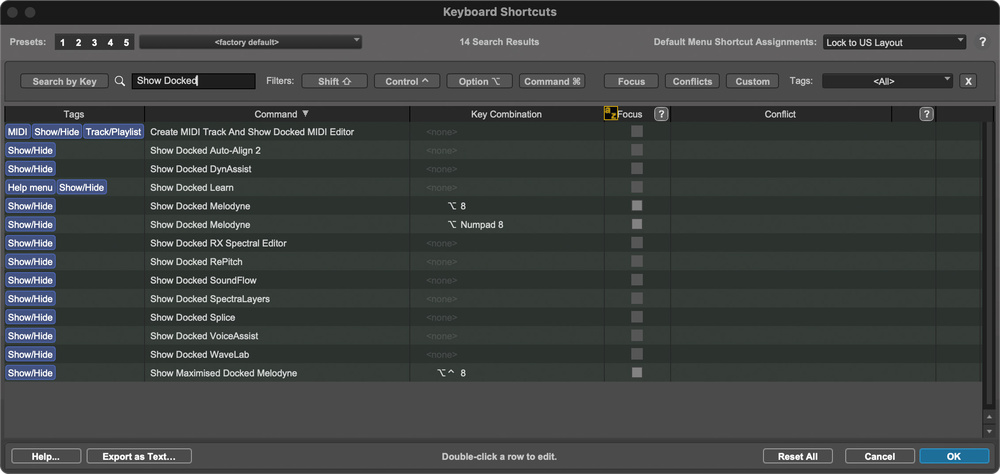1000x474 pixels.
Task: Select preset number 4
Action: coord(110,43)
